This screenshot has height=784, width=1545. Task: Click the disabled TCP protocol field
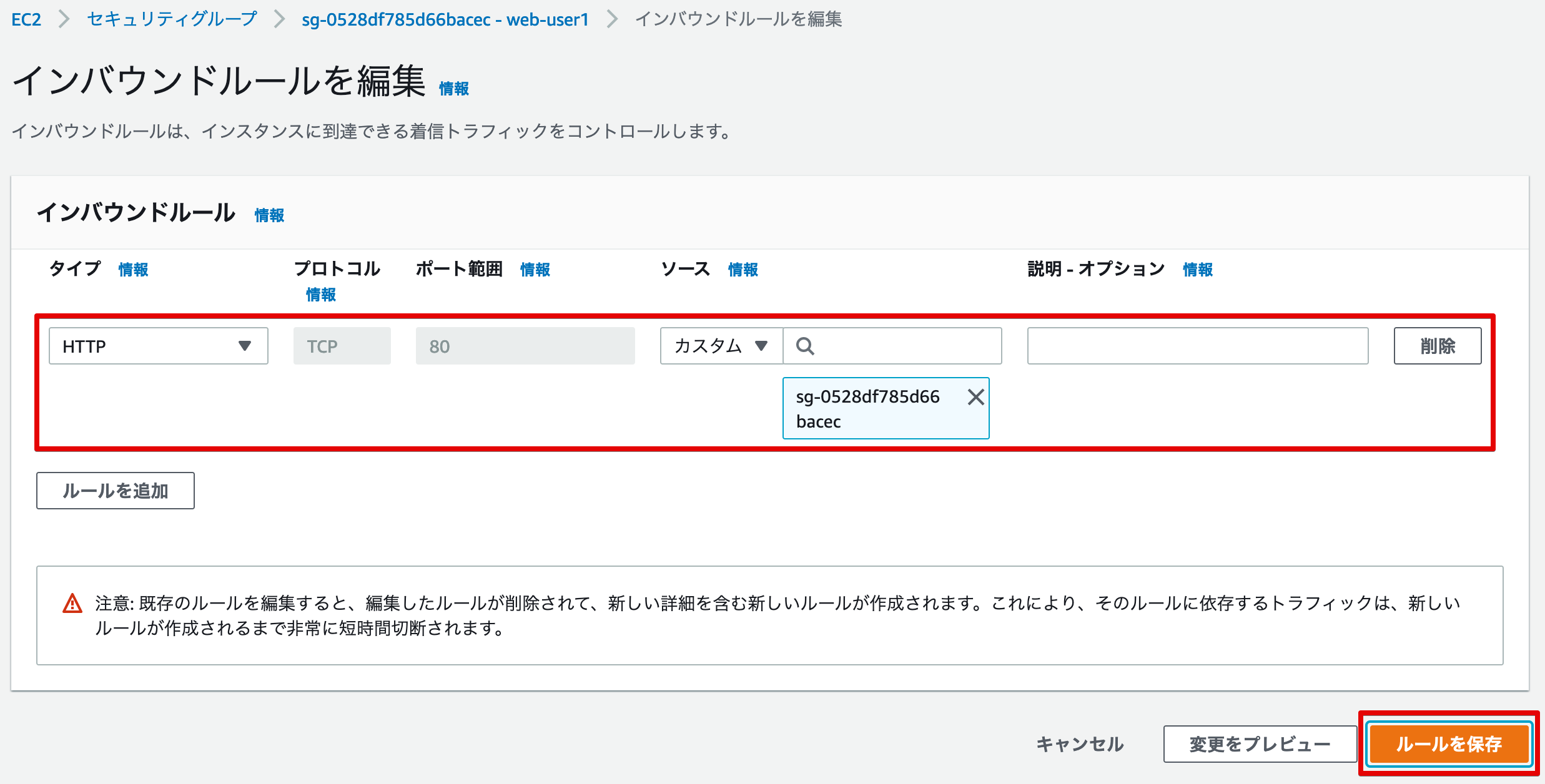tap(342, 346)
